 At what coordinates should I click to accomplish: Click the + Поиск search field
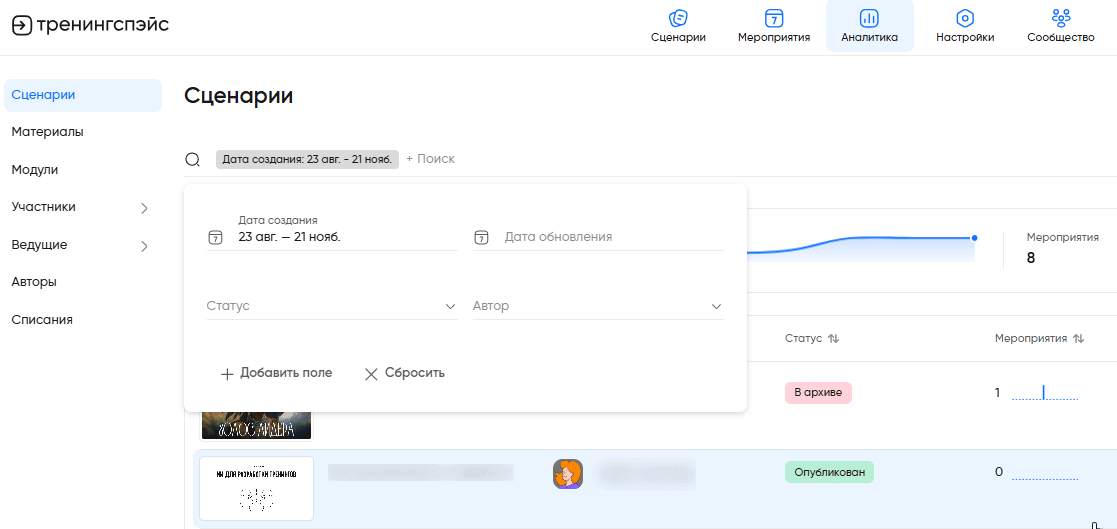[430, 159]
